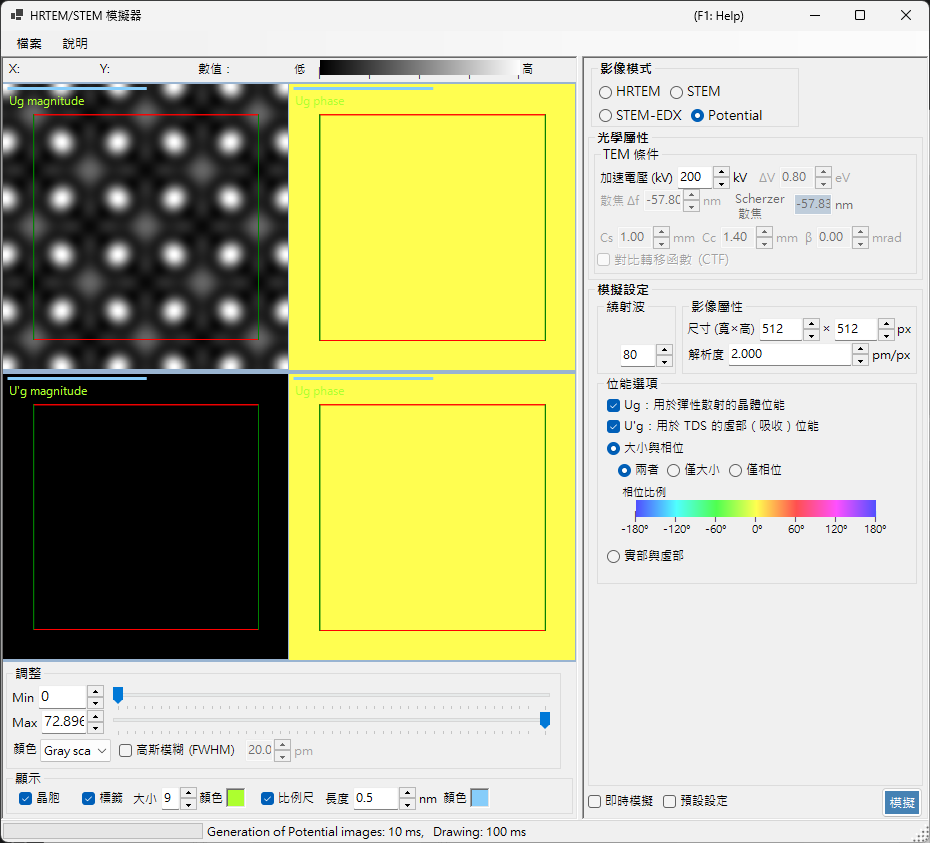Click the green label color swatch
The width and height of the screenshot is (930, 843).
(235, 798)
